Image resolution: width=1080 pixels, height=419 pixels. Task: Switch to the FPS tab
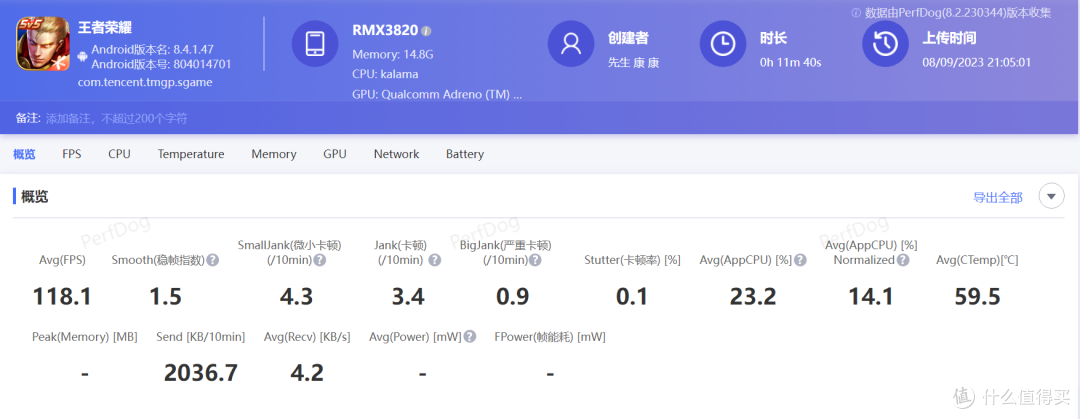point(72,154)
